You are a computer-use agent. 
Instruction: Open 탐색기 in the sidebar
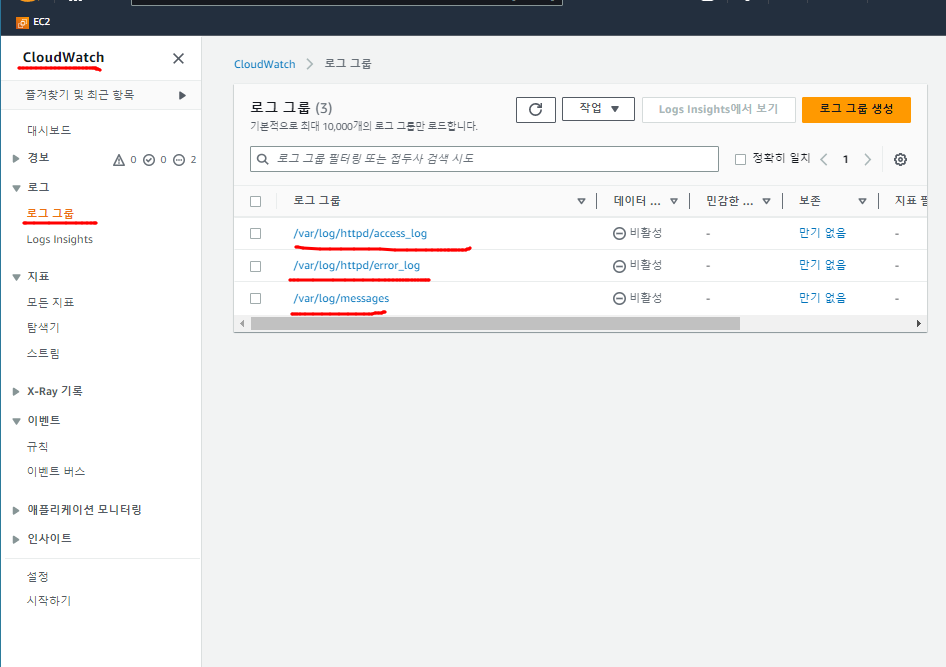point(43,327)
